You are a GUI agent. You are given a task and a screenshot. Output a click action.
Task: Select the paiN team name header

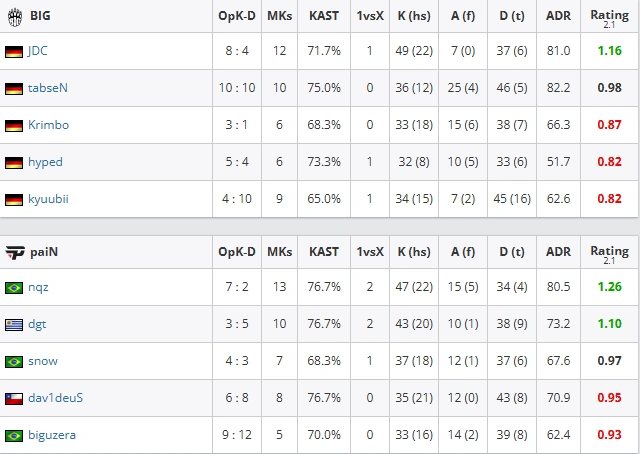point(44,252)
